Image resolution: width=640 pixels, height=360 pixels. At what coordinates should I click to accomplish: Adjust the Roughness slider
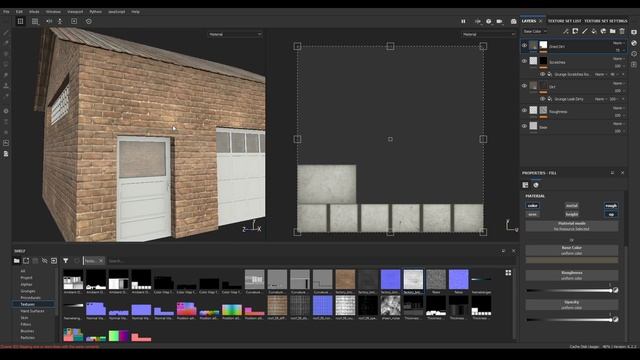click(x=569, y=290)
